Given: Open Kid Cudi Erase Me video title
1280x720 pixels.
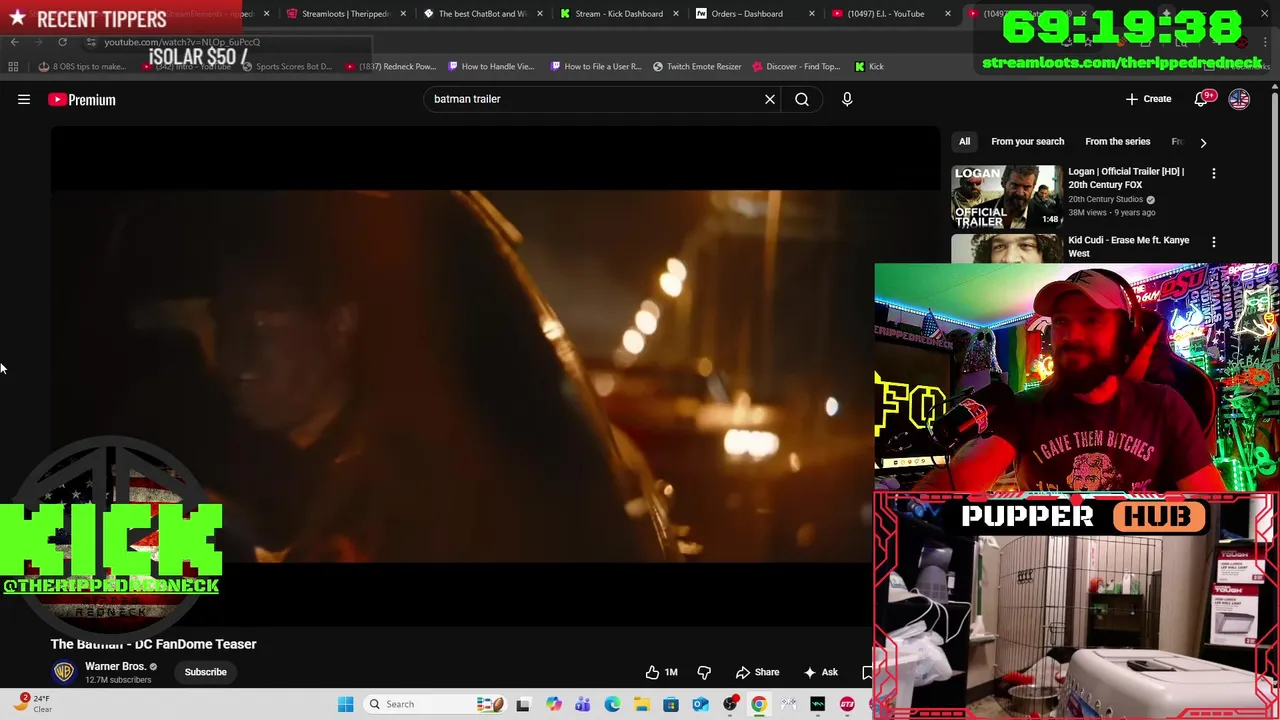Looking at the screenshot, I should click(x=1128, y=247).
